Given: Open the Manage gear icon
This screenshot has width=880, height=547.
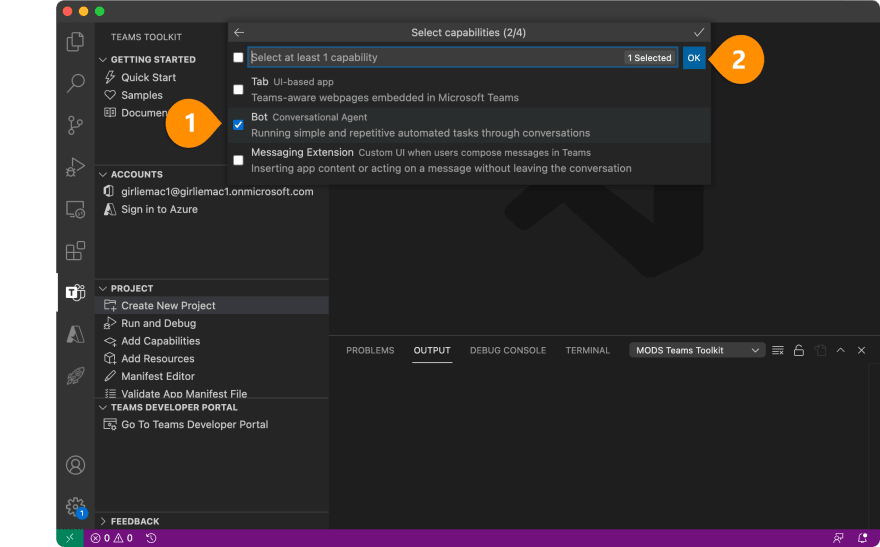Looking at the screenshot, I should click(75, 507).
